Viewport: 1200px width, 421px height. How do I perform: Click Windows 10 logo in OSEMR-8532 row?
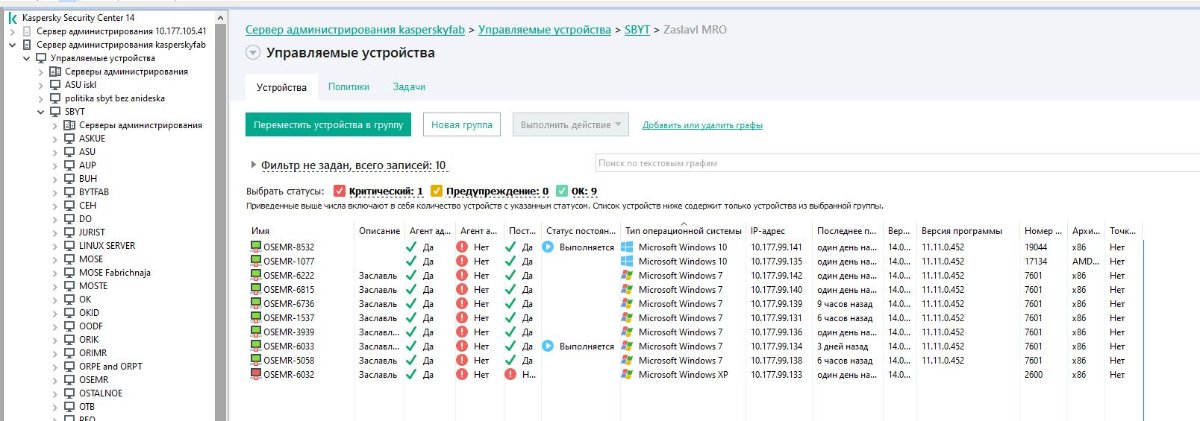pyautogui.click(x=627, y=247)
